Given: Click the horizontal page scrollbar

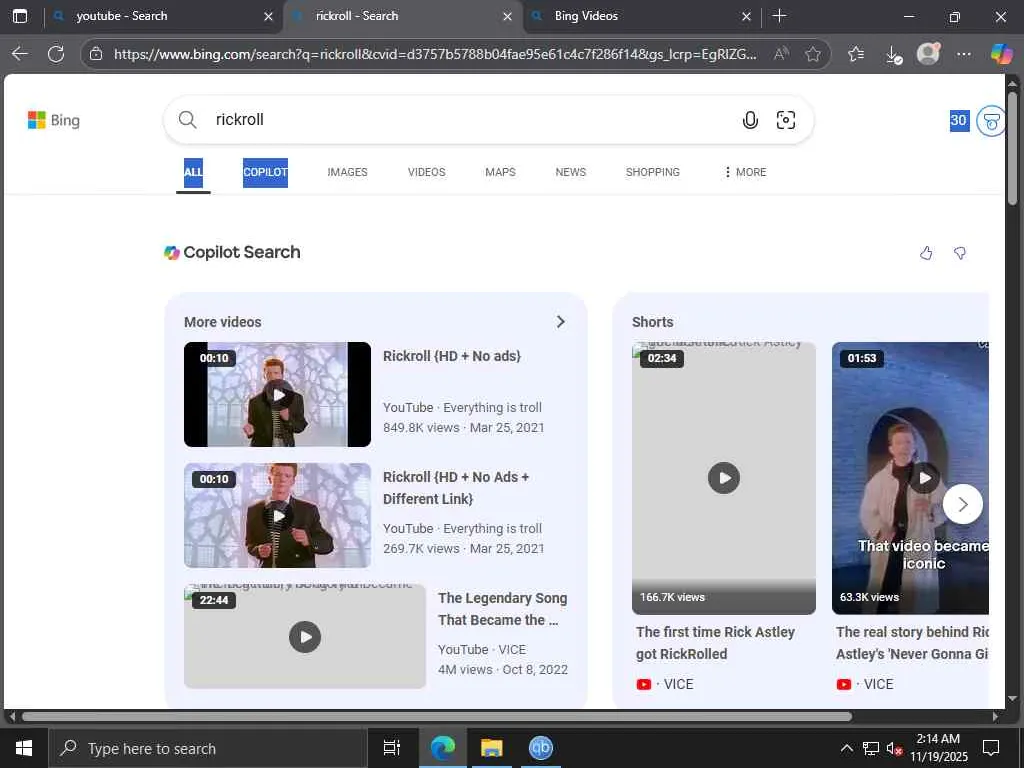Looking at the screenshot, I should (437, 716).
